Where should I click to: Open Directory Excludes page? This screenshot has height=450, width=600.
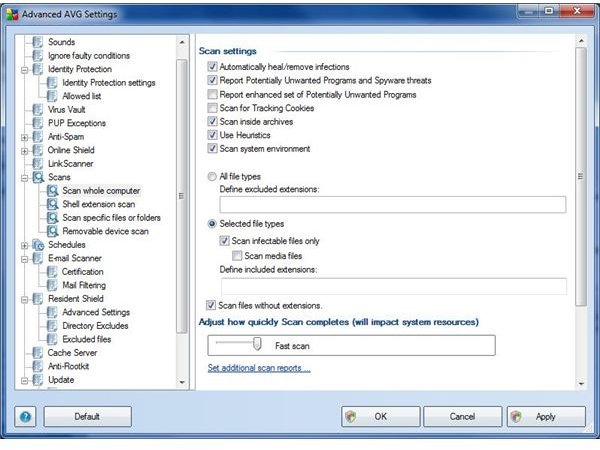(x=95, y=326)
